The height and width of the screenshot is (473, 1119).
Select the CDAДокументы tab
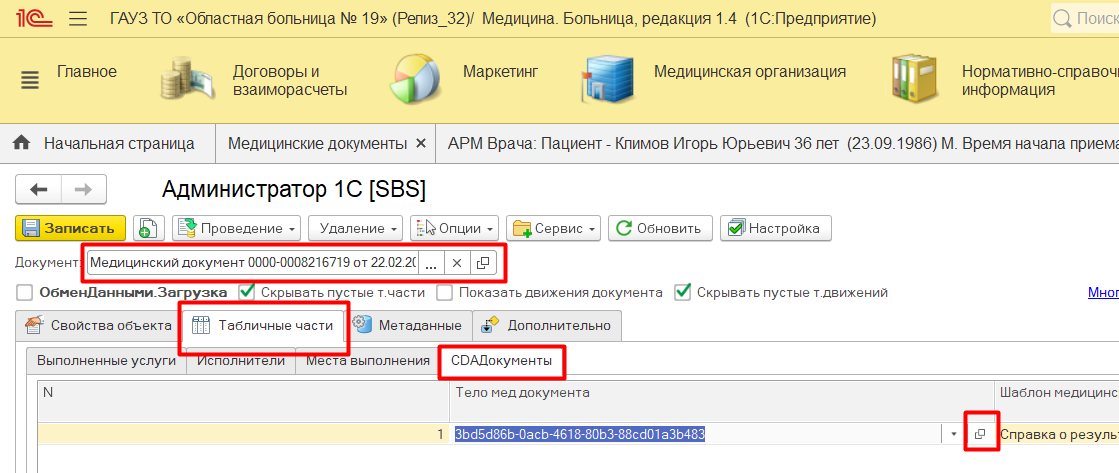pyautogui.click(x=501, y=360)
